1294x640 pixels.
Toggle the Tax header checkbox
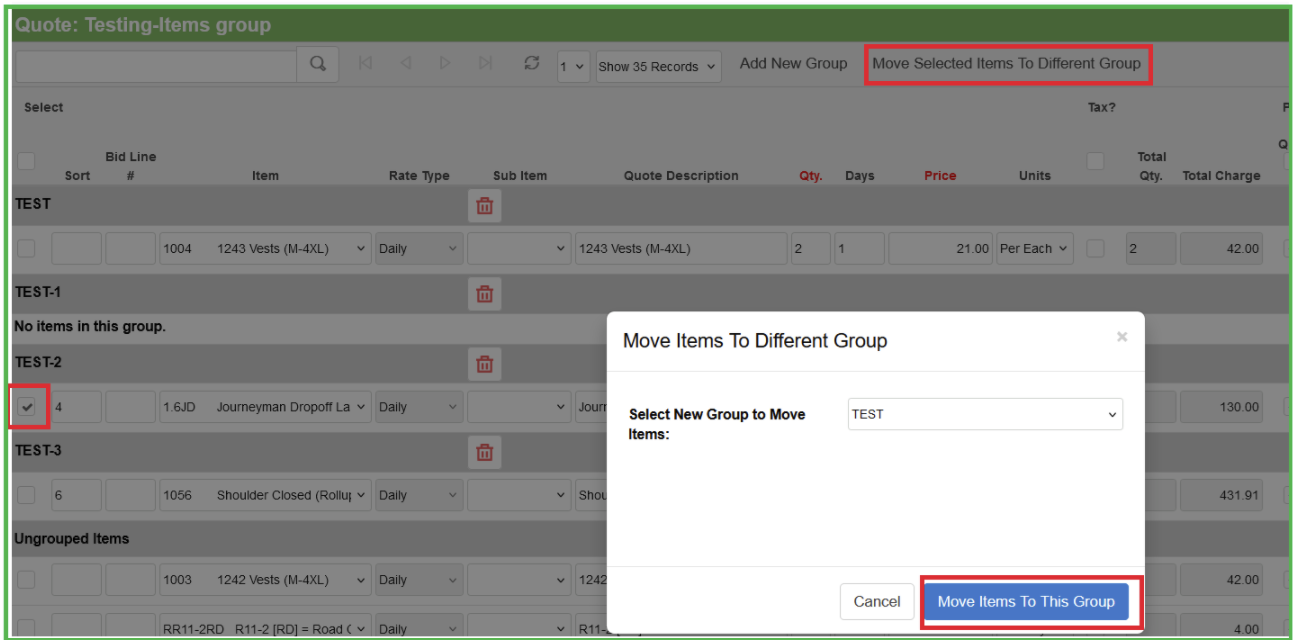pos(1096,161)
